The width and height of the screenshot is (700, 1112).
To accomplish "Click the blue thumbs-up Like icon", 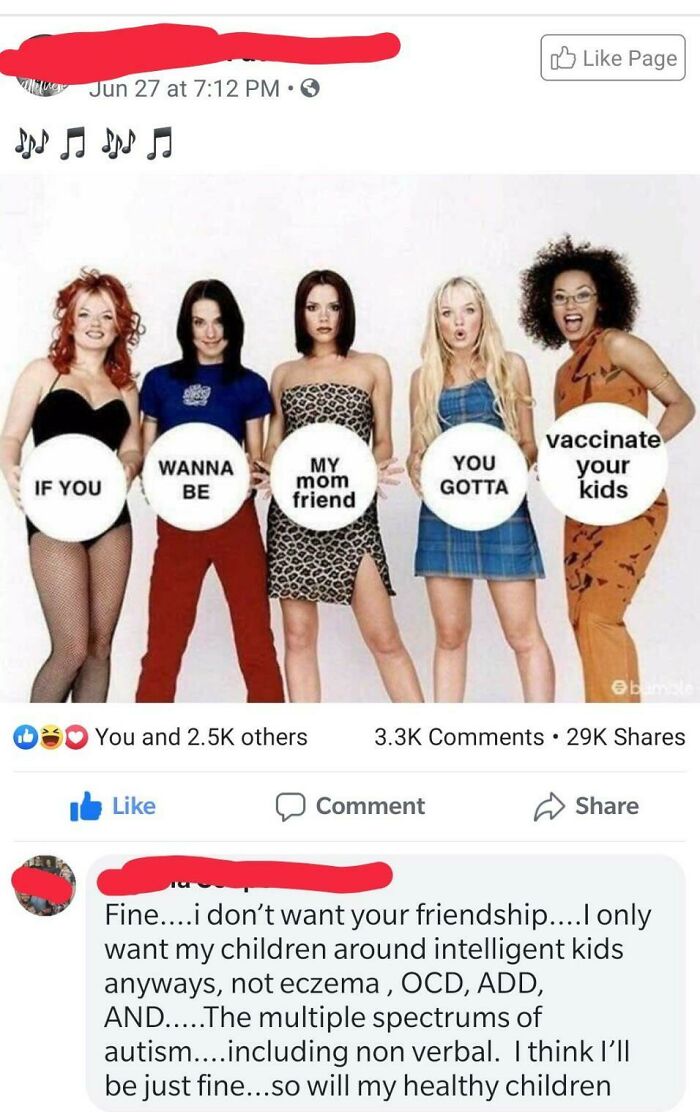I will tap(85, 806).
